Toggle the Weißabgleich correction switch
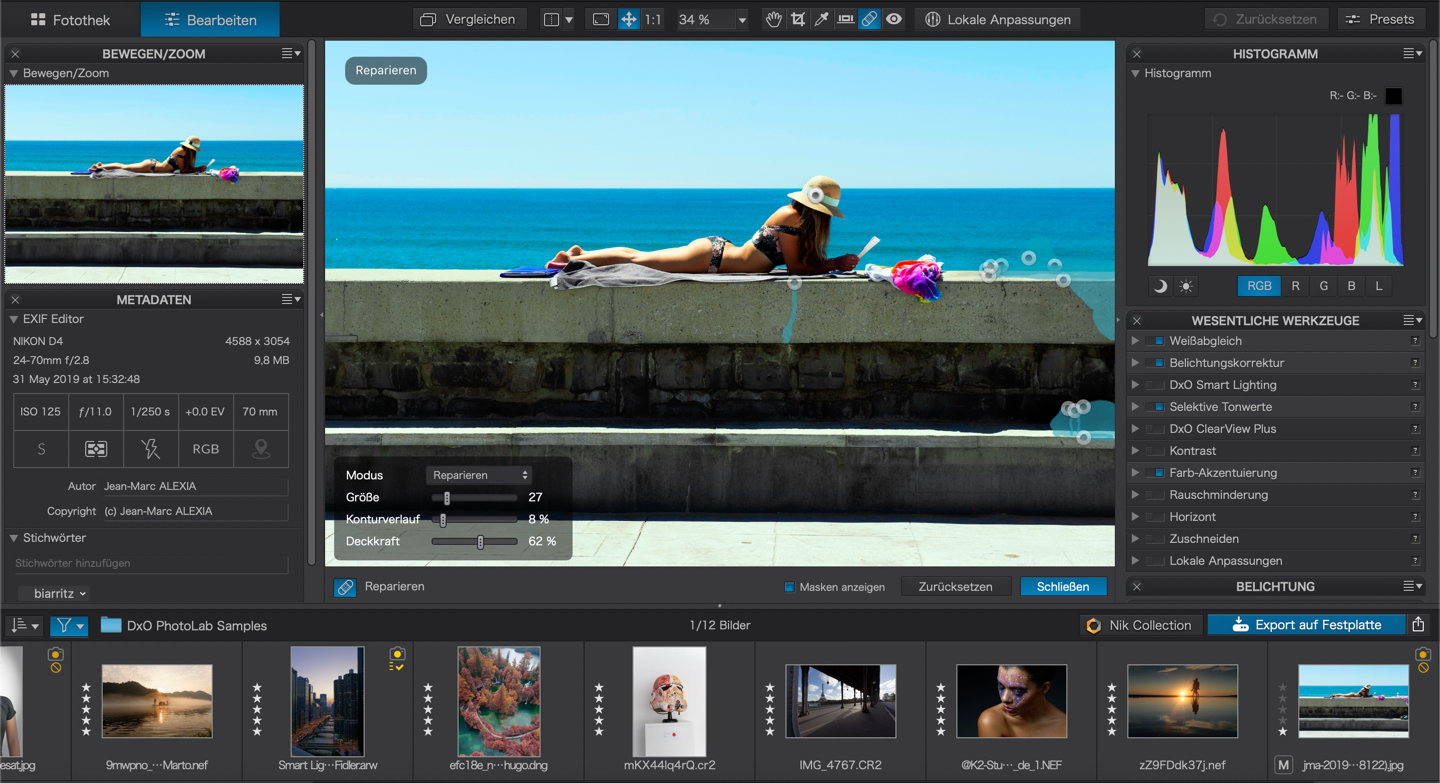 click(x=1155, y=341)
